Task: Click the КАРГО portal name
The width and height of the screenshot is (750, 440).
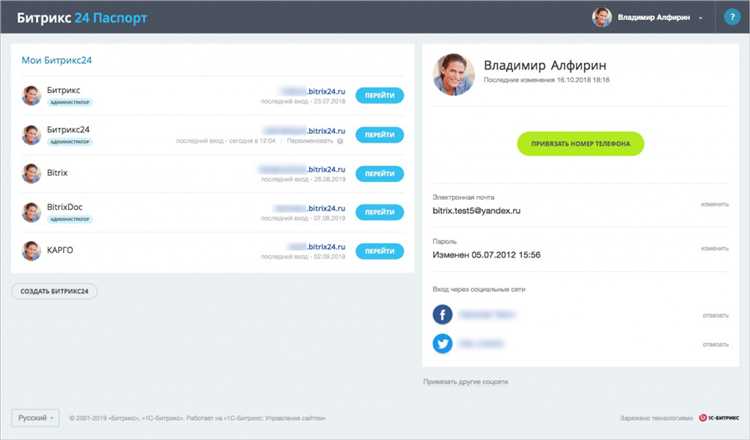Action: (x=60, y=250)
